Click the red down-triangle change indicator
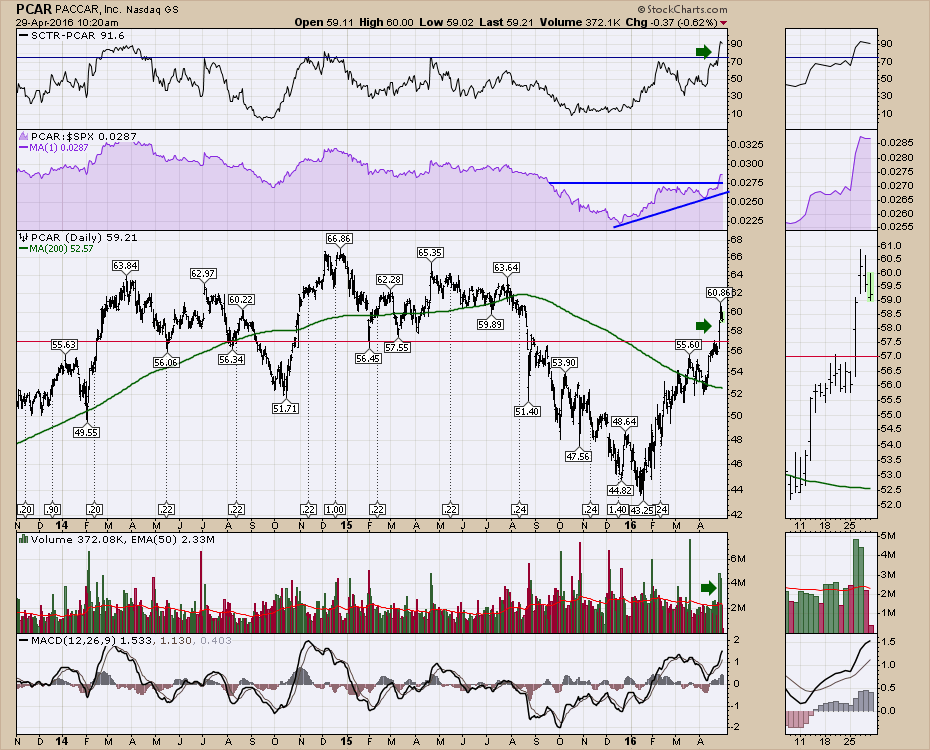The height and width of the screenshot is (750, 930). pyautogui.click(x=723, y=23)
